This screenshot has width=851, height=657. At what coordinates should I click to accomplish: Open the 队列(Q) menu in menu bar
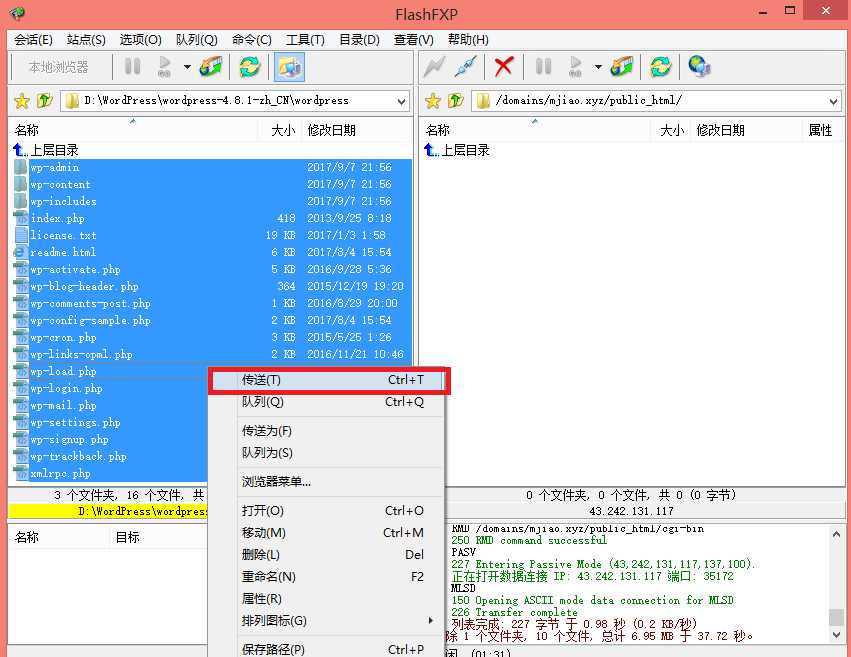pos(196,40)
